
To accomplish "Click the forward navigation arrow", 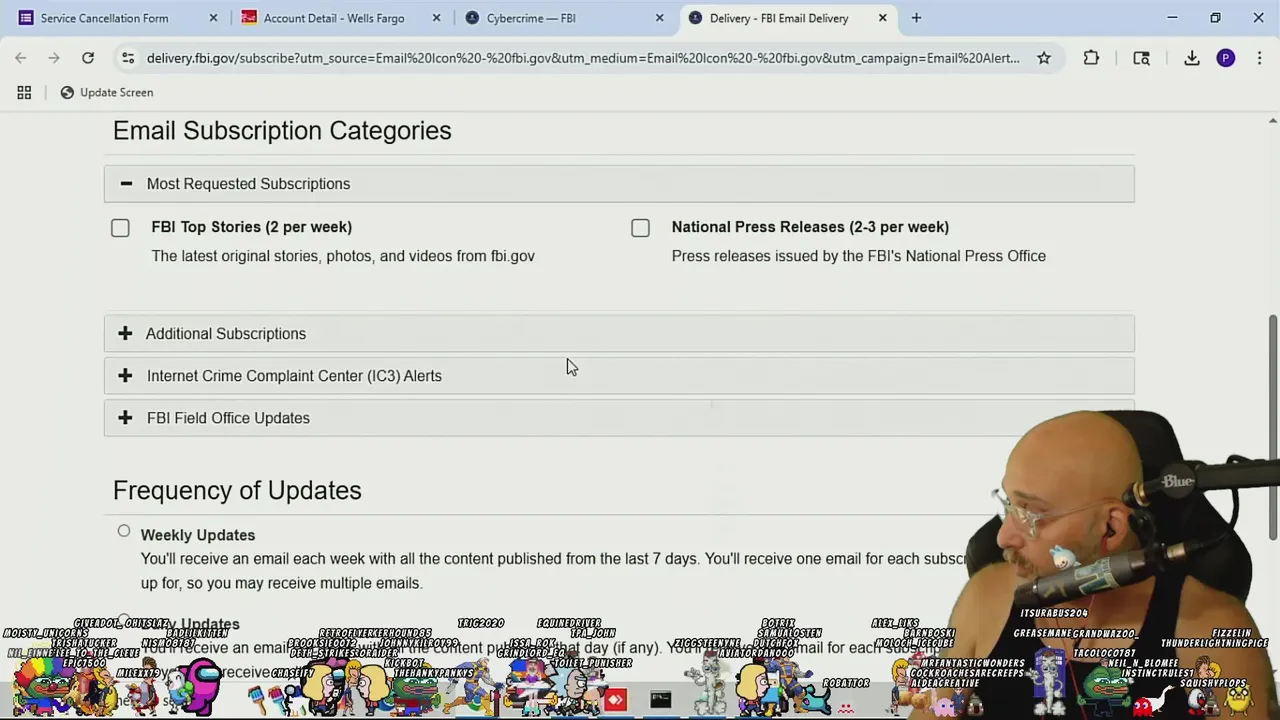I will click(x=54, y=58).
